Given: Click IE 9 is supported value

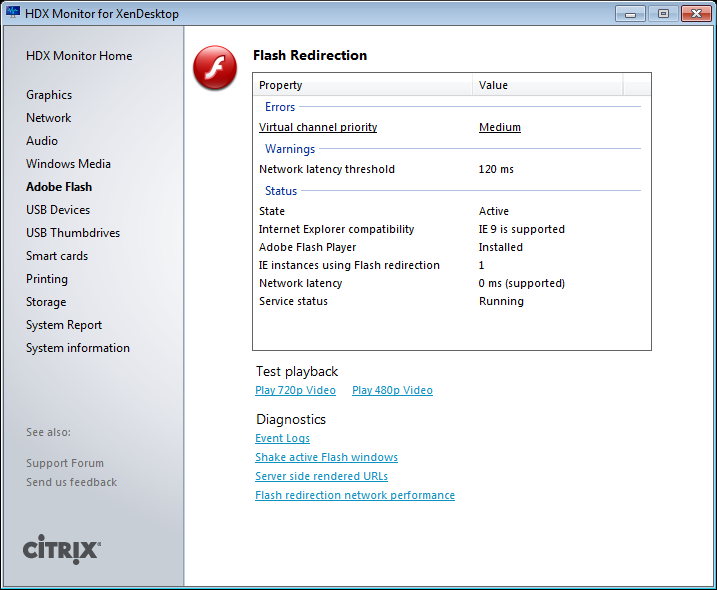Looking at the screenshot, I should 521,229.
